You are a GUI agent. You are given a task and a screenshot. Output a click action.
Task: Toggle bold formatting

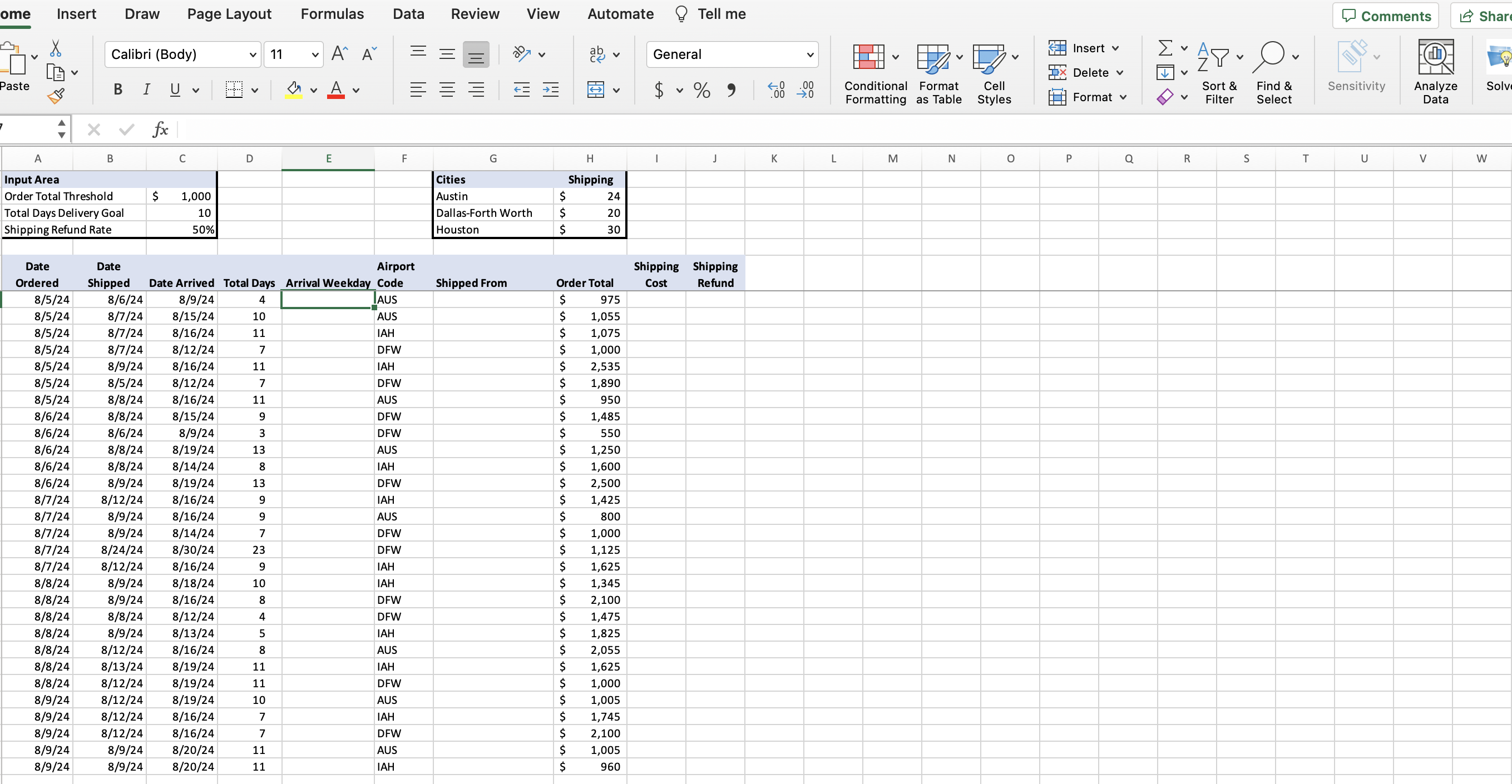117,89
